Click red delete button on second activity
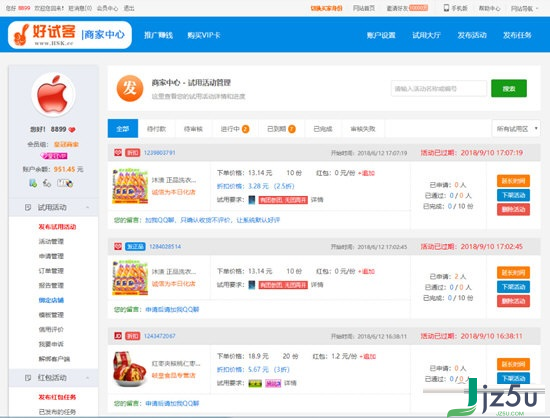 click(513, 301)
